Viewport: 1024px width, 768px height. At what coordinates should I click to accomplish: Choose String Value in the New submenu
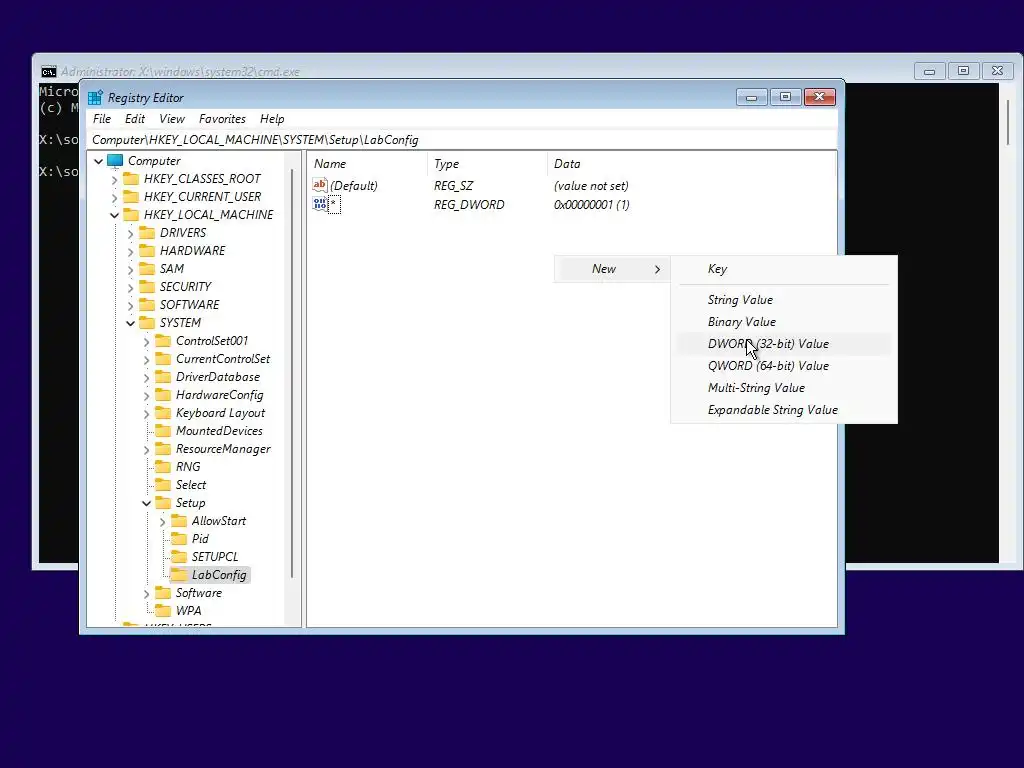point(784,300)
